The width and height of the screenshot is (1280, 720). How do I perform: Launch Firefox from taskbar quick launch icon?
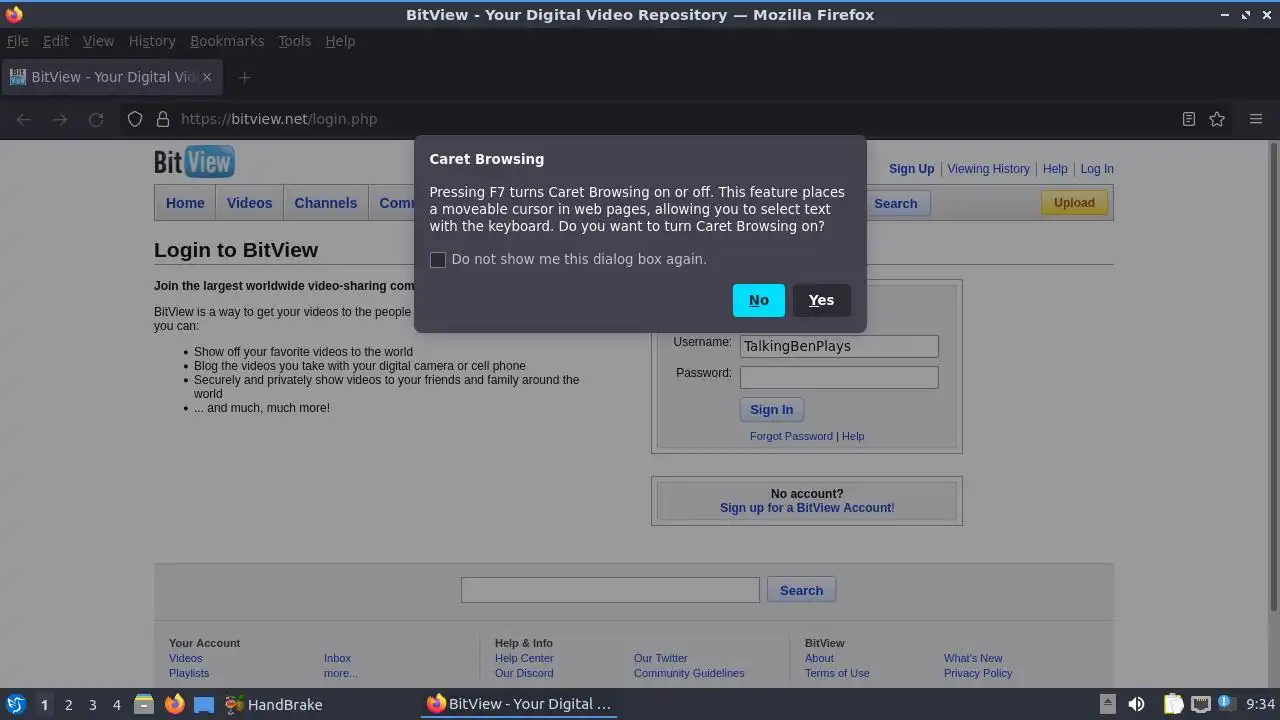(x=174, y=704)
